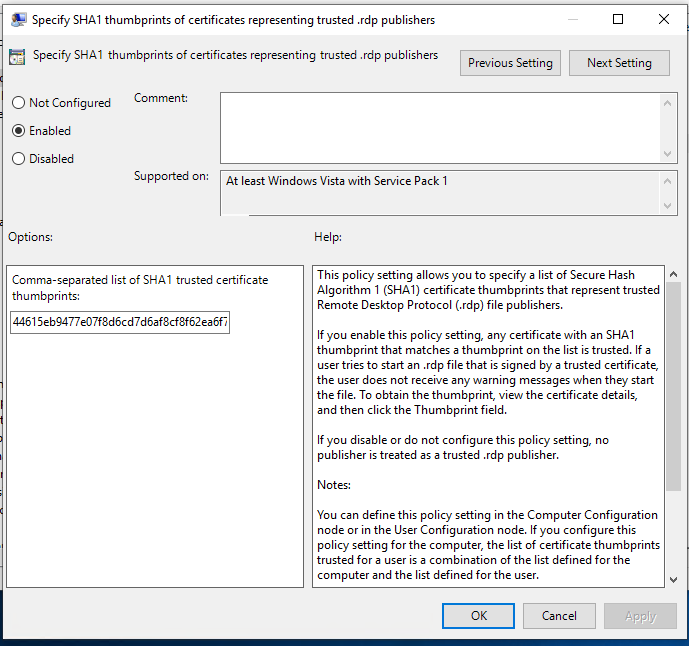Click the Help panel scroll up arrow
689x646 pixels.
[x=672, y=275]
